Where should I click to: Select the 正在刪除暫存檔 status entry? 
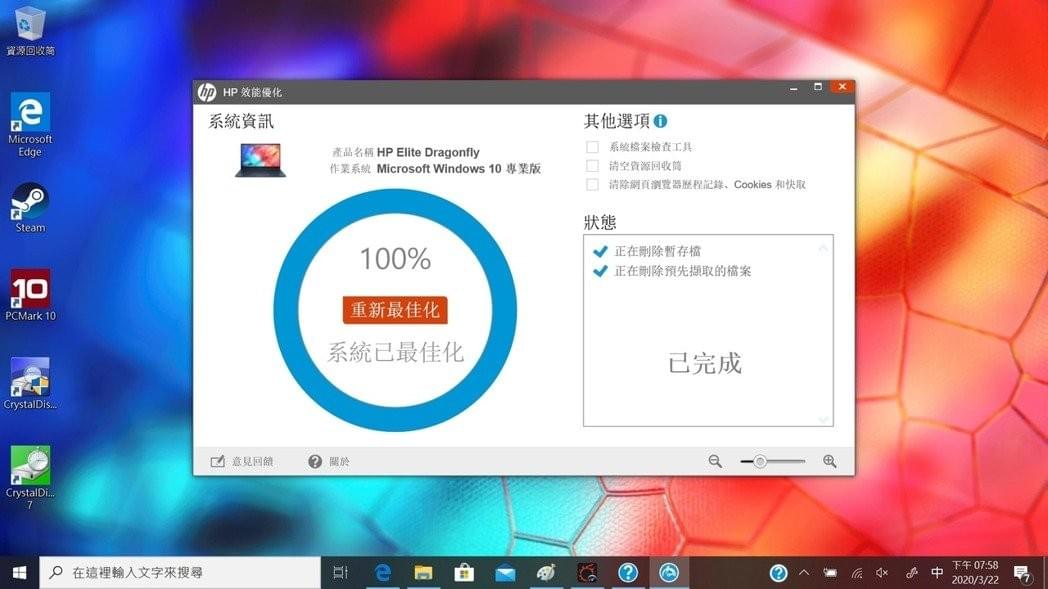[647, 251]
